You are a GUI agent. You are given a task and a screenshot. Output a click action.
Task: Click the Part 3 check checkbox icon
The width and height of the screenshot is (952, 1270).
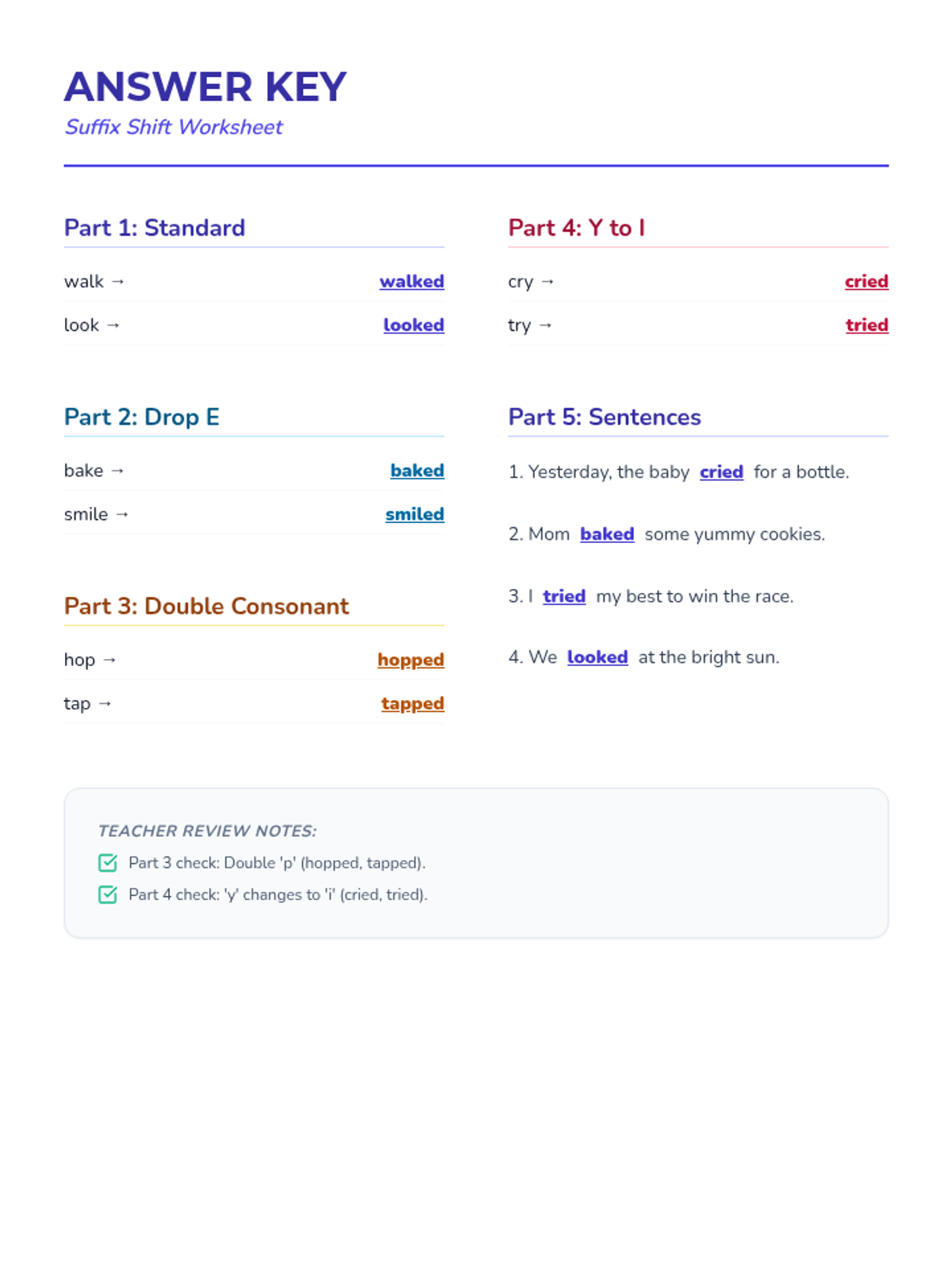point(108,863)
